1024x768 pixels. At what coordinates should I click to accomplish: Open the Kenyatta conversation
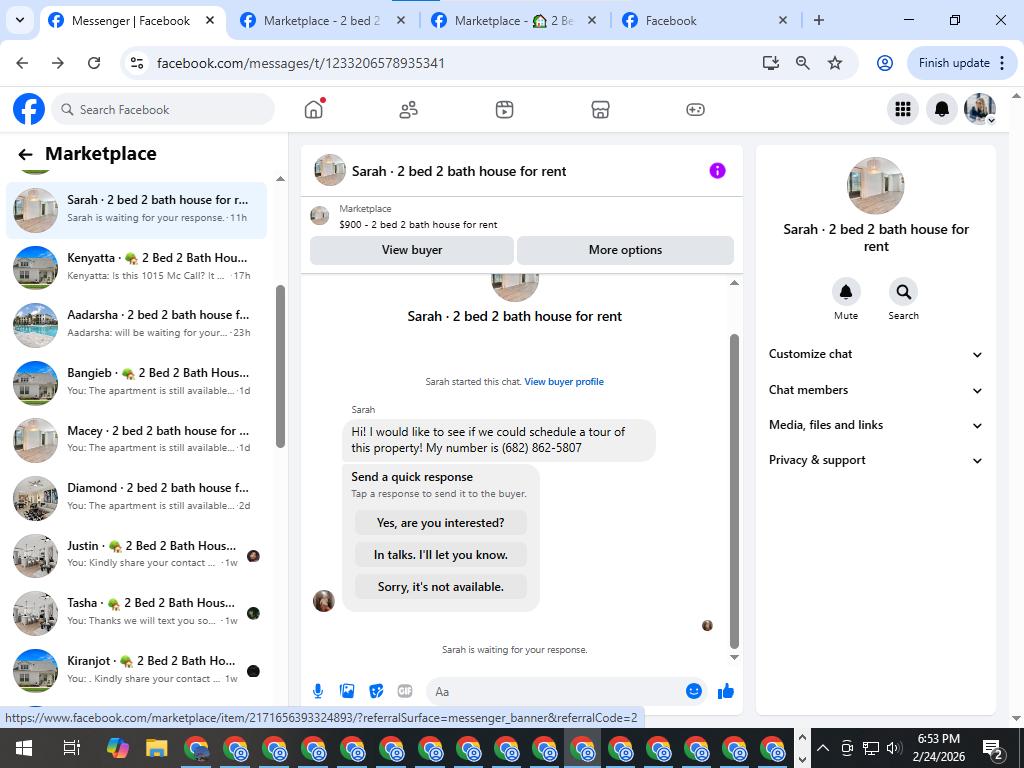click(x=136, y=267)
